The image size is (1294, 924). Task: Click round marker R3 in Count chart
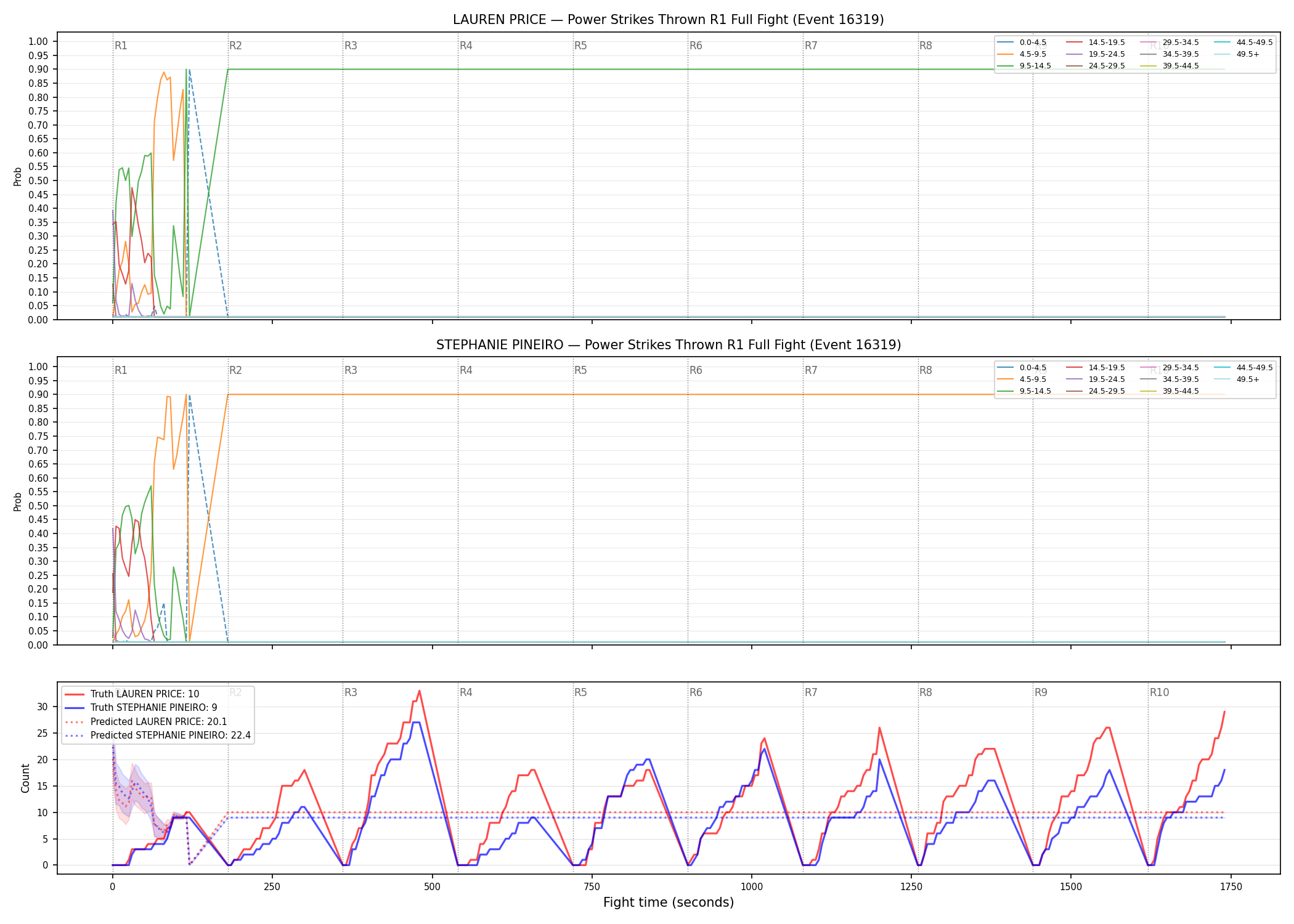pyautogui.click(x=351, y=692)
